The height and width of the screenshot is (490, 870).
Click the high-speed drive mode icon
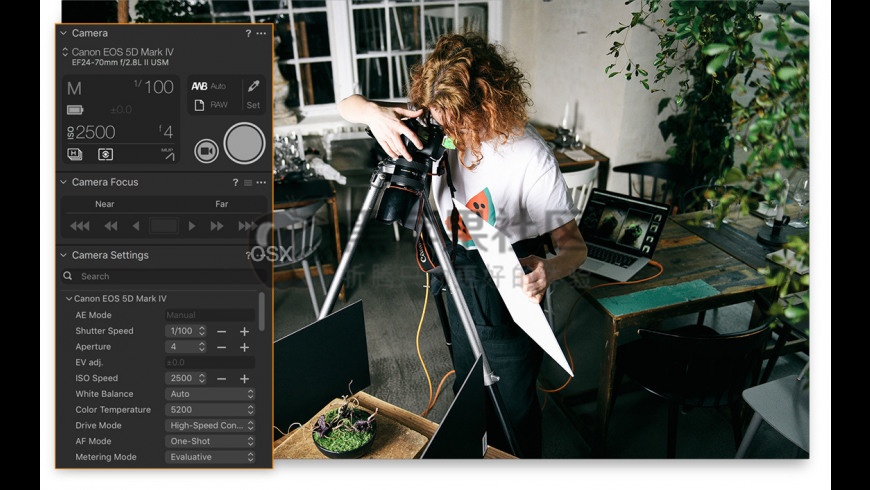(x=74, y=154)
